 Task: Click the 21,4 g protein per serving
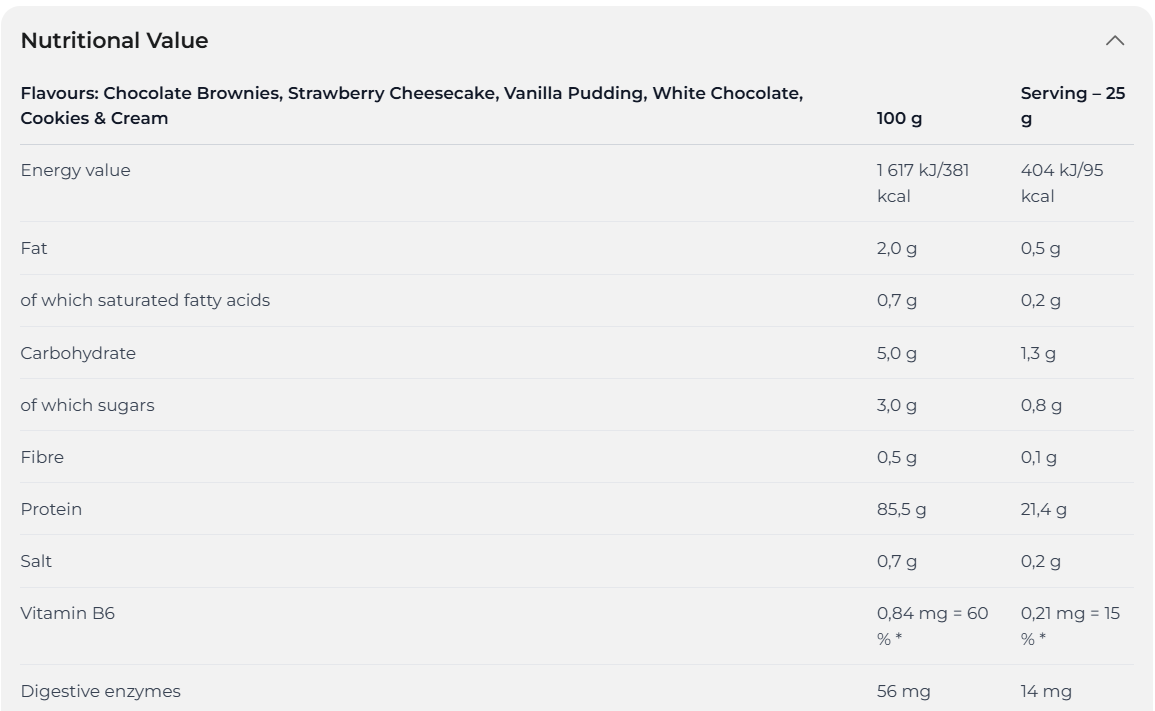[1043, 509]
